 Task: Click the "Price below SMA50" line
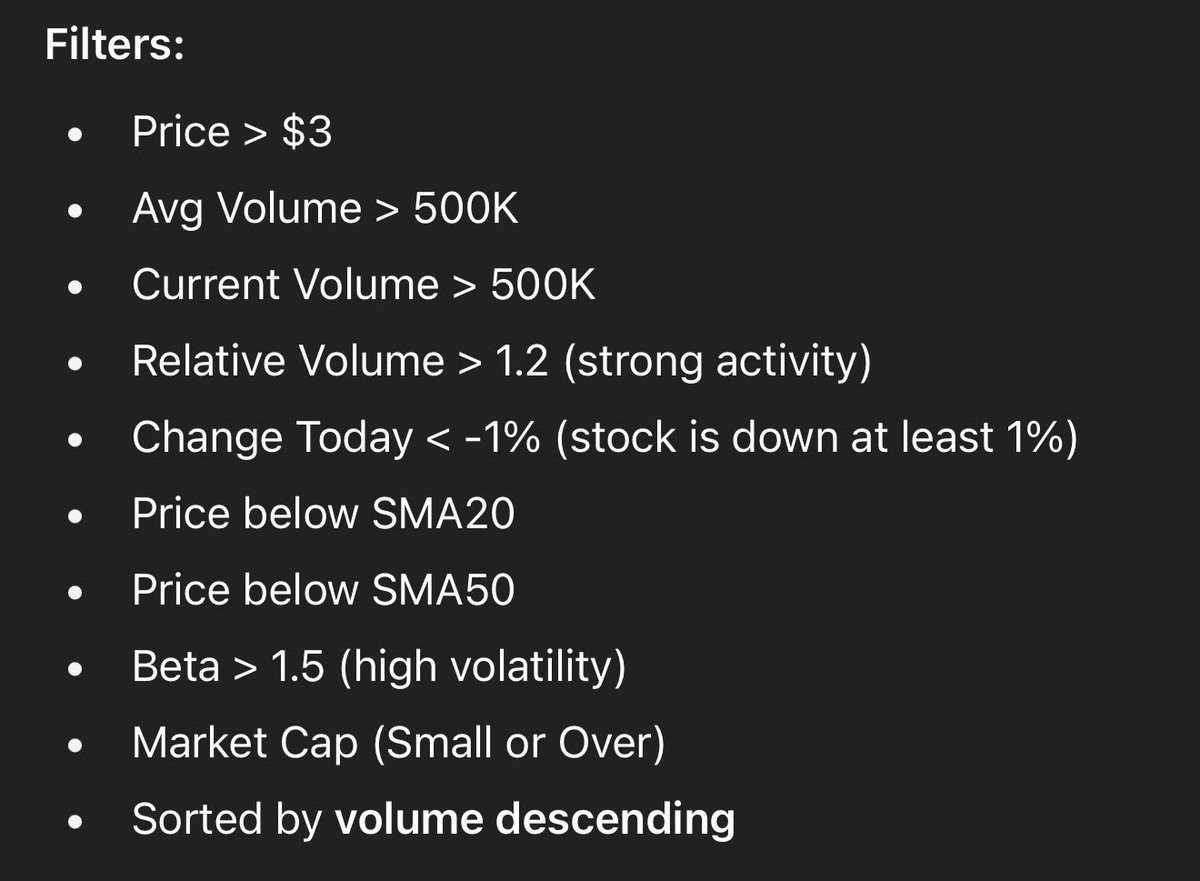click(324, 591)
